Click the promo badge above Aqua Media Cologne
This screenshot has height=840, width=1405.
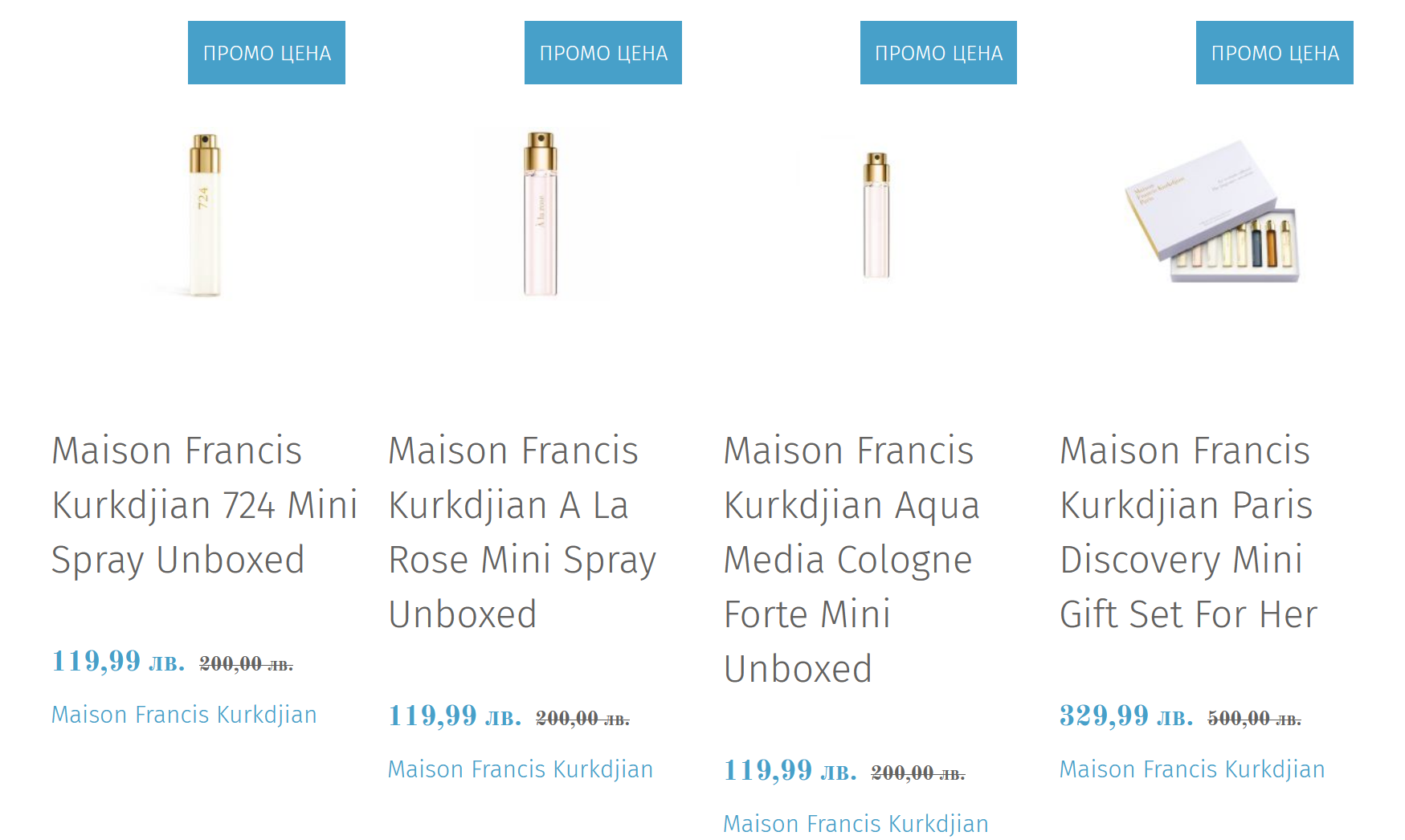938,53
